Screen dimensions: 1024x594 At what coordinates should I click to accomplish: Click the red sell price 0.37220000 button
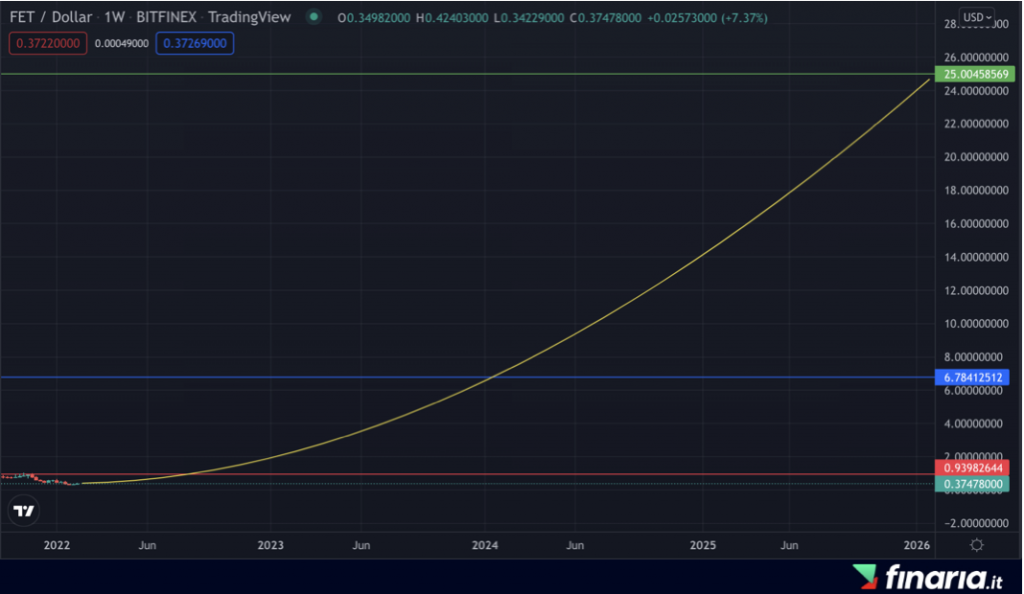(47, 43)
